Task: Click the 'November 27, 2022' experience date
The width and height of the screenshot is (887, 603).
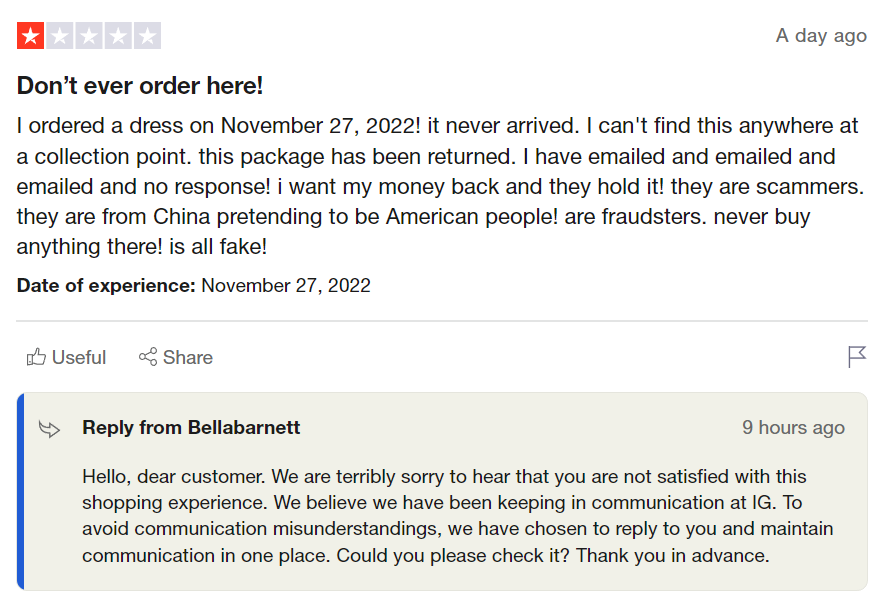Action: 286,286
